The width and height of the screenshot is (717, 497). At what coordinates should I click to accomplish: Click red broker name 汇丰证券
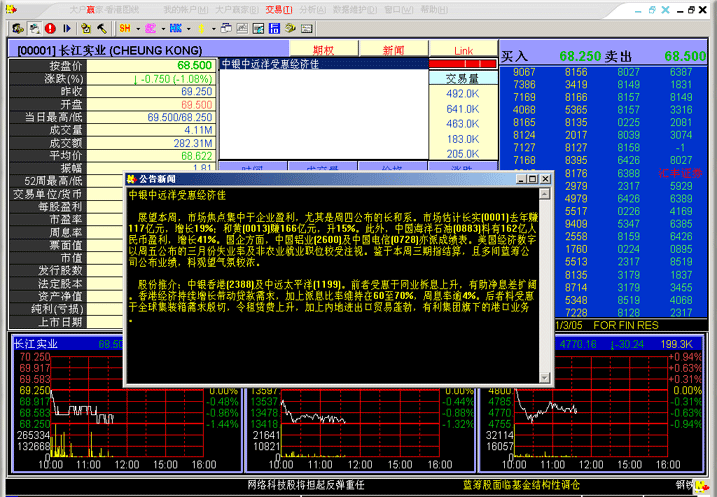click(x=680, y=173)
